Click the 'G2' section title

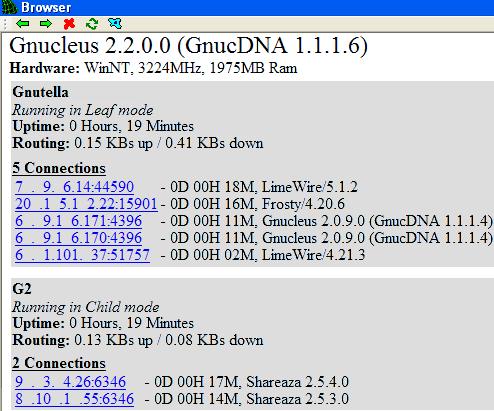click(22, 289)
